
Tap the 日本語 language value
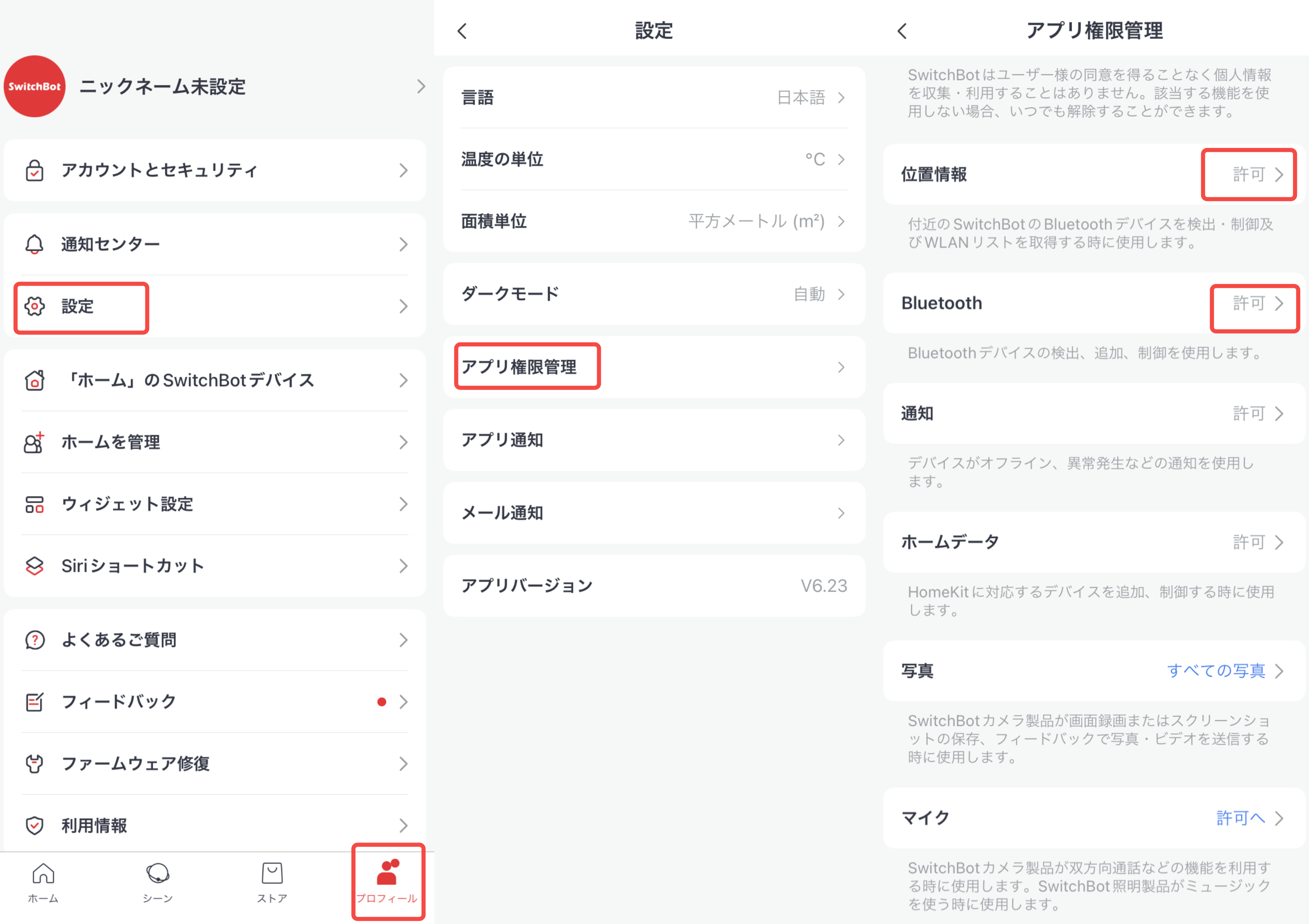point(801,97)
